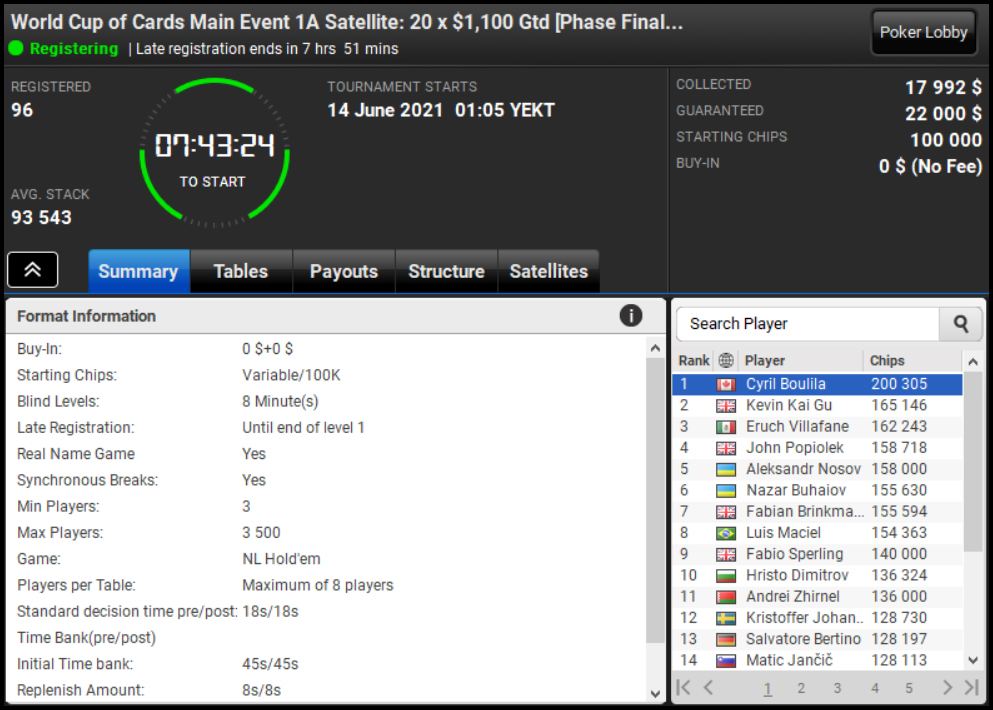Click Canada flag next to Cyril Boulila
Viewport: 993px width, 710px height.
point(726,384)
